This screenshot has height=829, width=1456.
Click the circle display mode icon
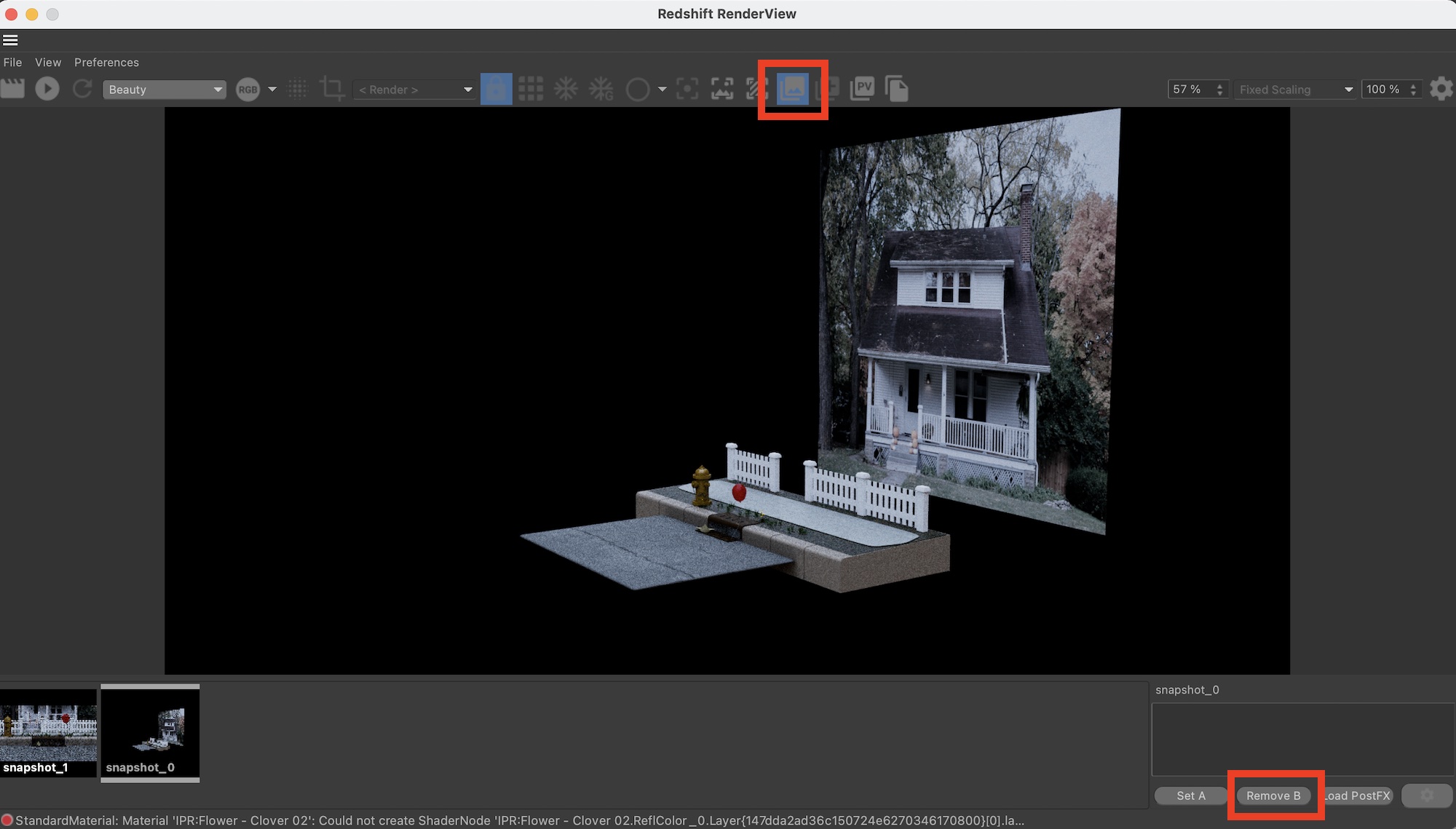637,90
